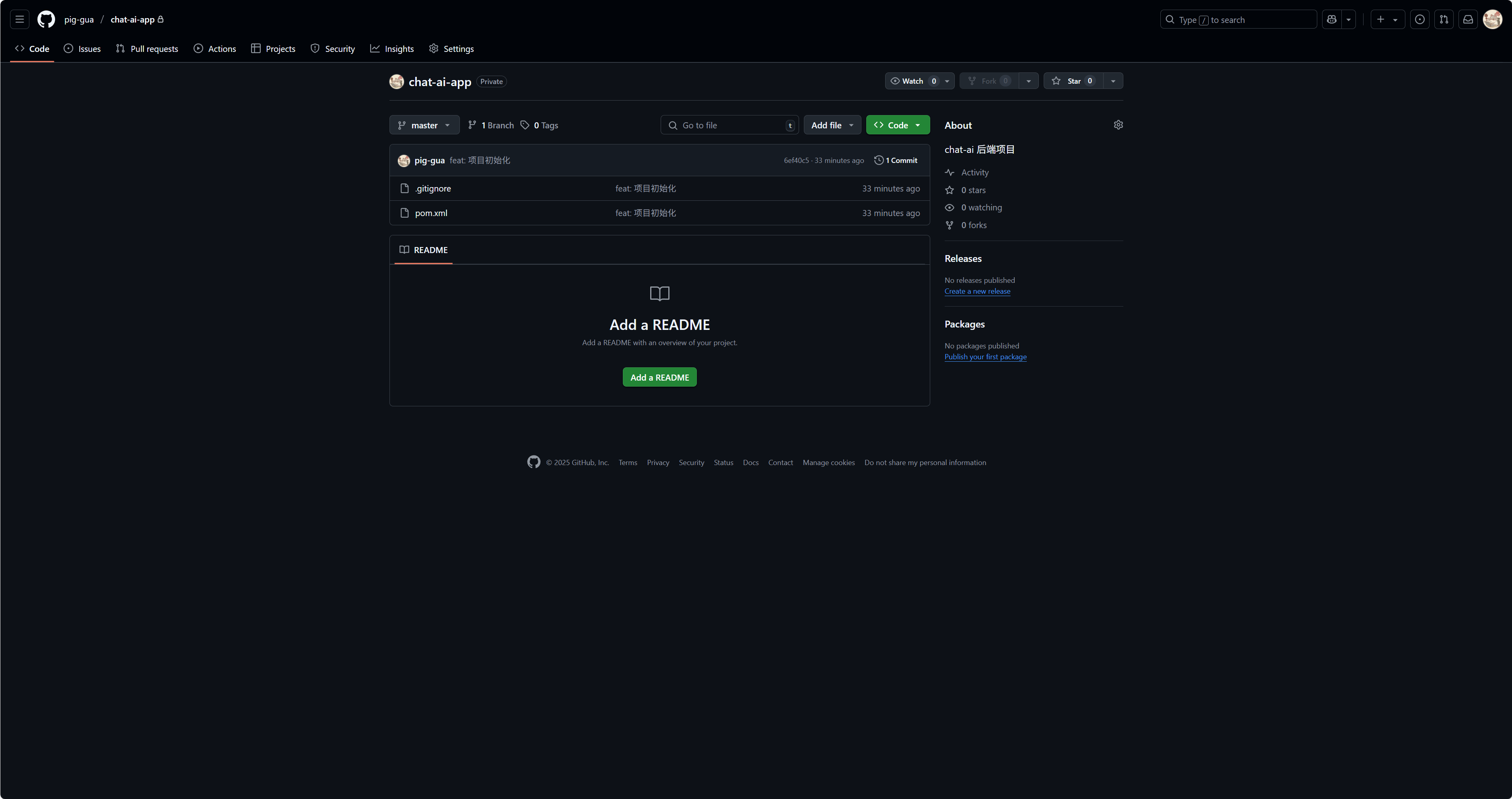
Task: Open the .gitignore file
Action: (433, 188)
